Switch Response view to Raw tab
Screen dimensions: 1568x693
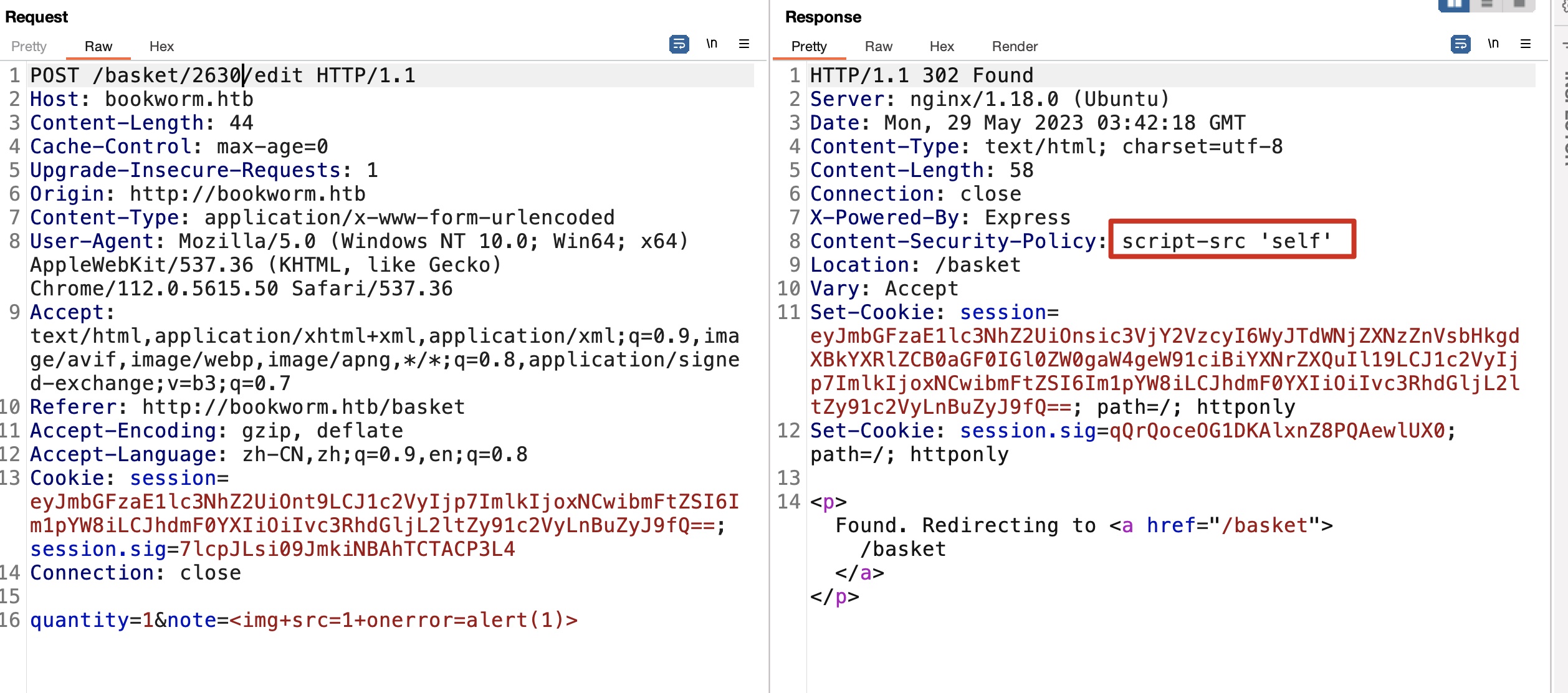point(879,47)
